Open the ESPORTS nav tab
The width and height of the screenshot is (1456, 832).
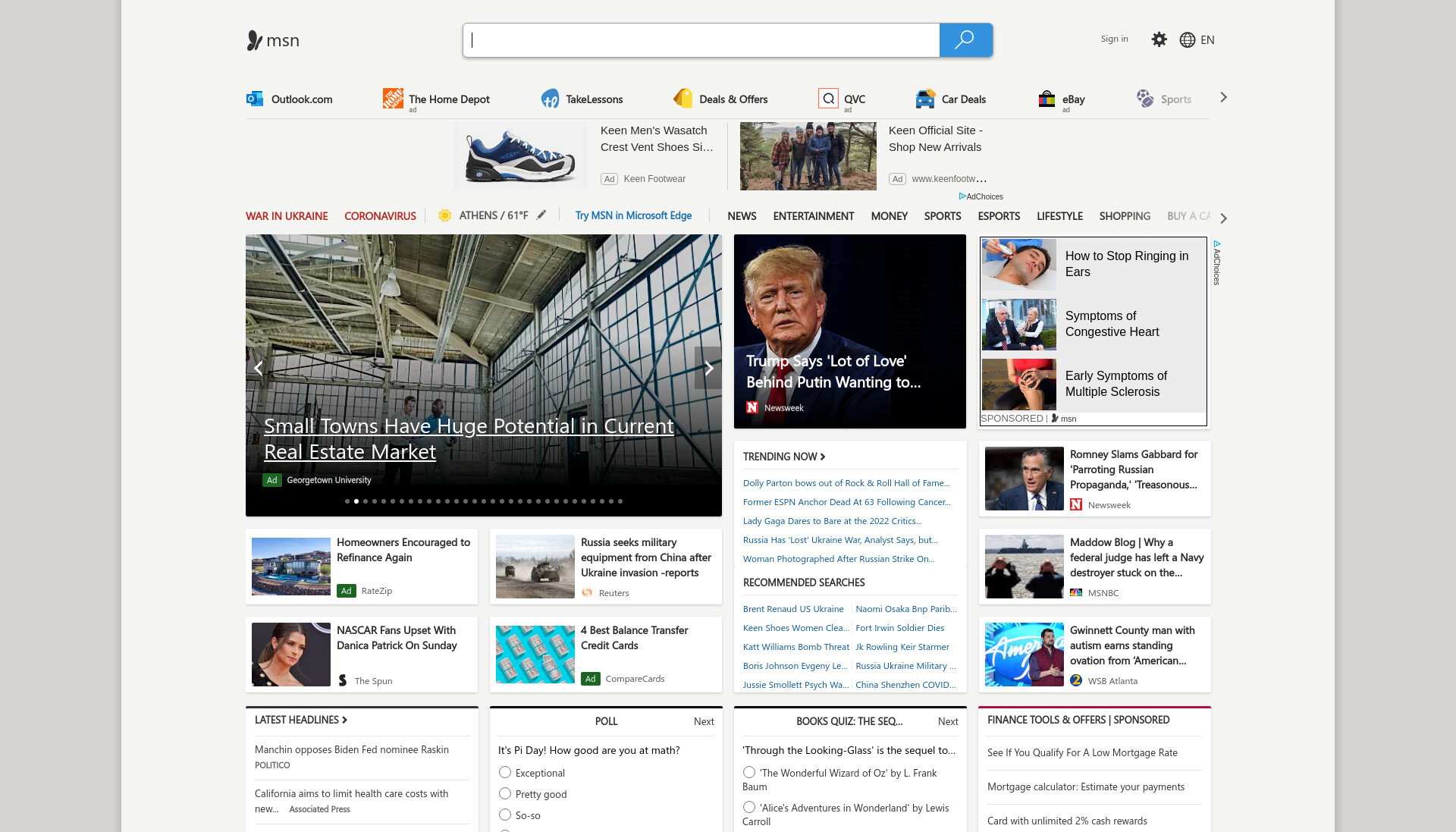(999, 216)
